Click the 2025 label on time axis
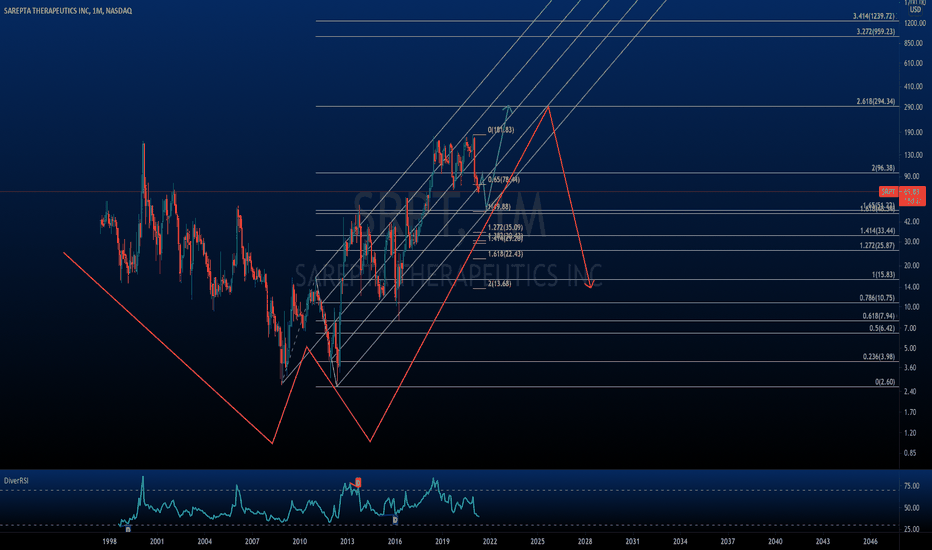 click(537, 542)
